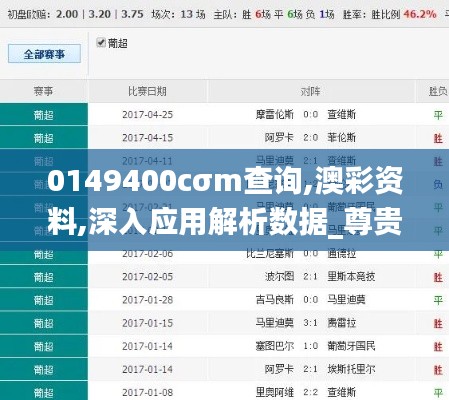The height and width of the screenshot is (400, 449).
Task: Click 葡超 cell in the 2017-04-25 row
Action: click(x=43, y=115)
